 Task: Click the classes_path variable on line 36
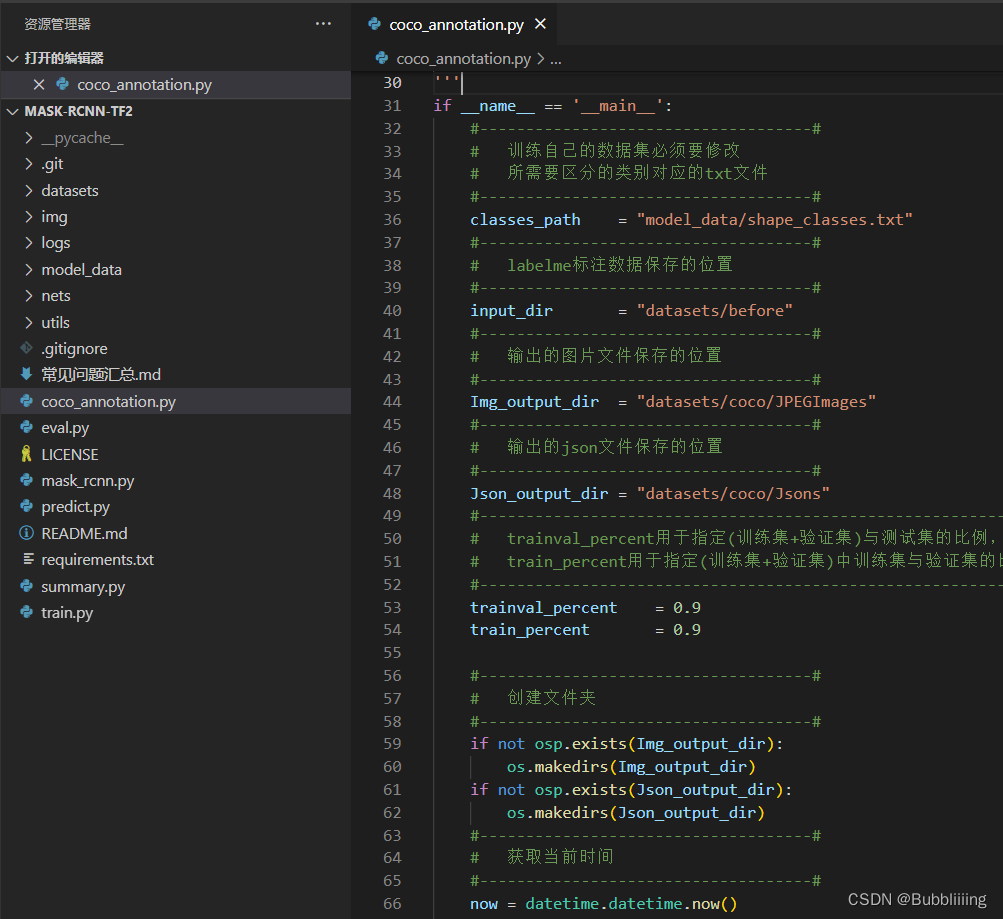pyautogui.click(x=525, y=219)
